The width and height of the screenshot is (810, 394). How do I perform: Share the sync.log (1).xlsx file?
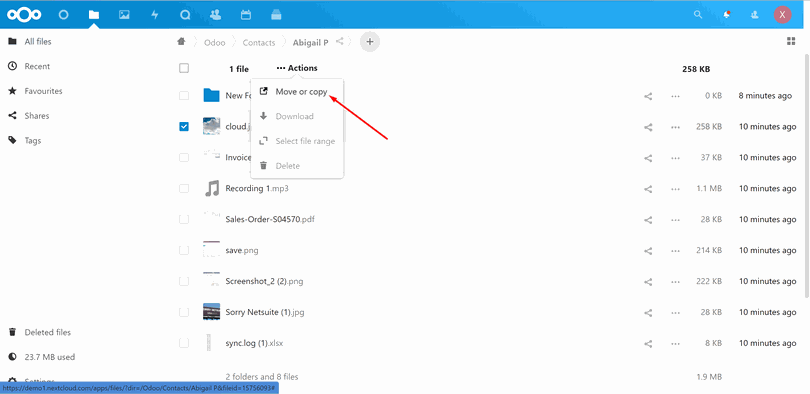[x=648, y=344]
